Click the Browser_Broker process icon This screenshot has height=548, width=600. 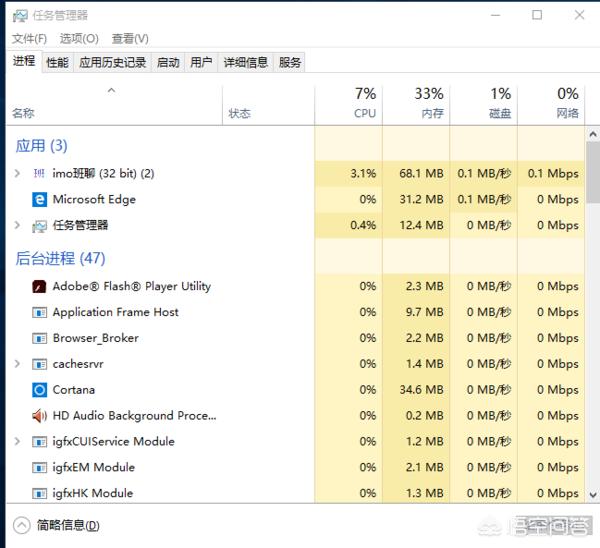pyautogui.click(x=39, y=338)
